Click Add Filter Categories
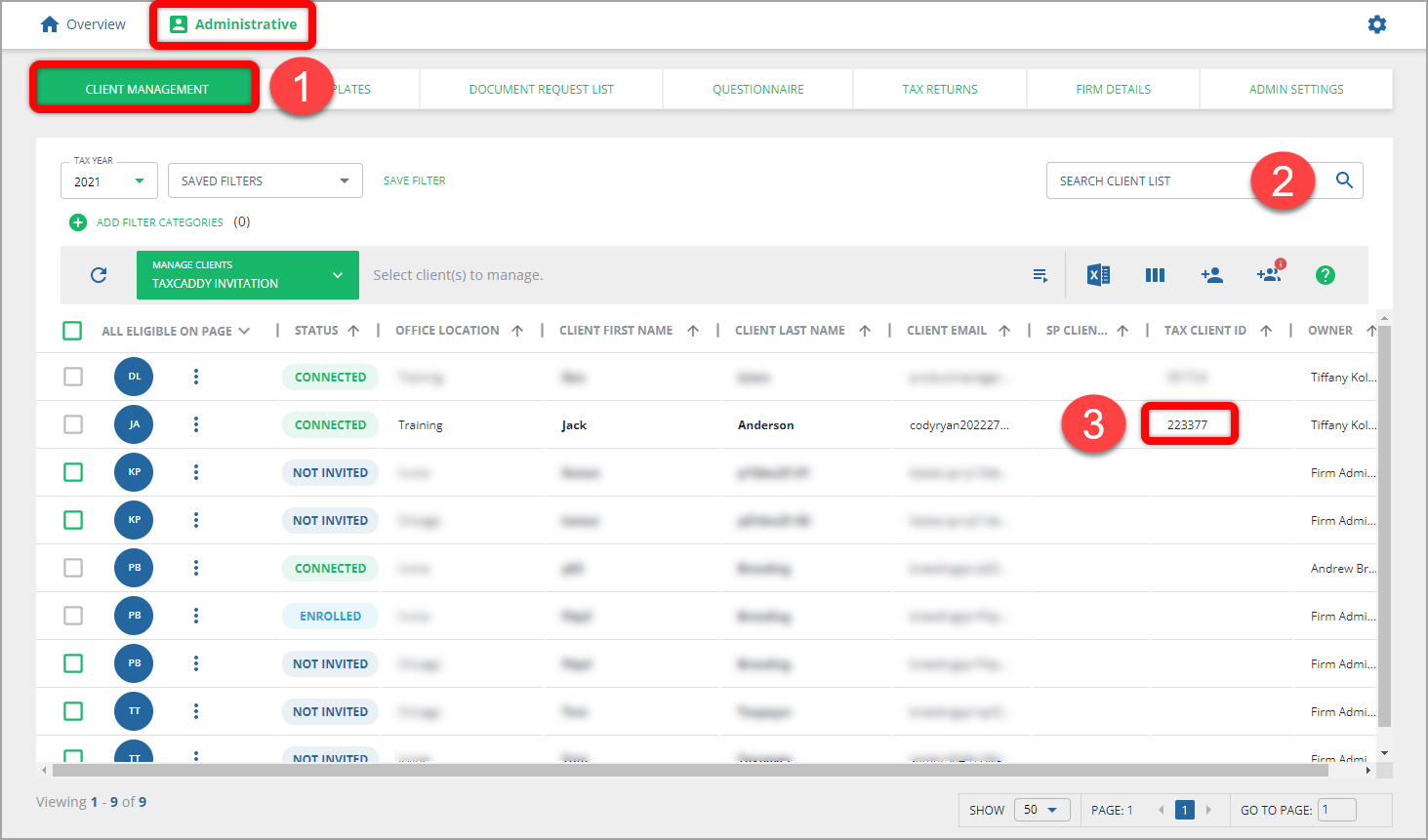 pos(148,222)
